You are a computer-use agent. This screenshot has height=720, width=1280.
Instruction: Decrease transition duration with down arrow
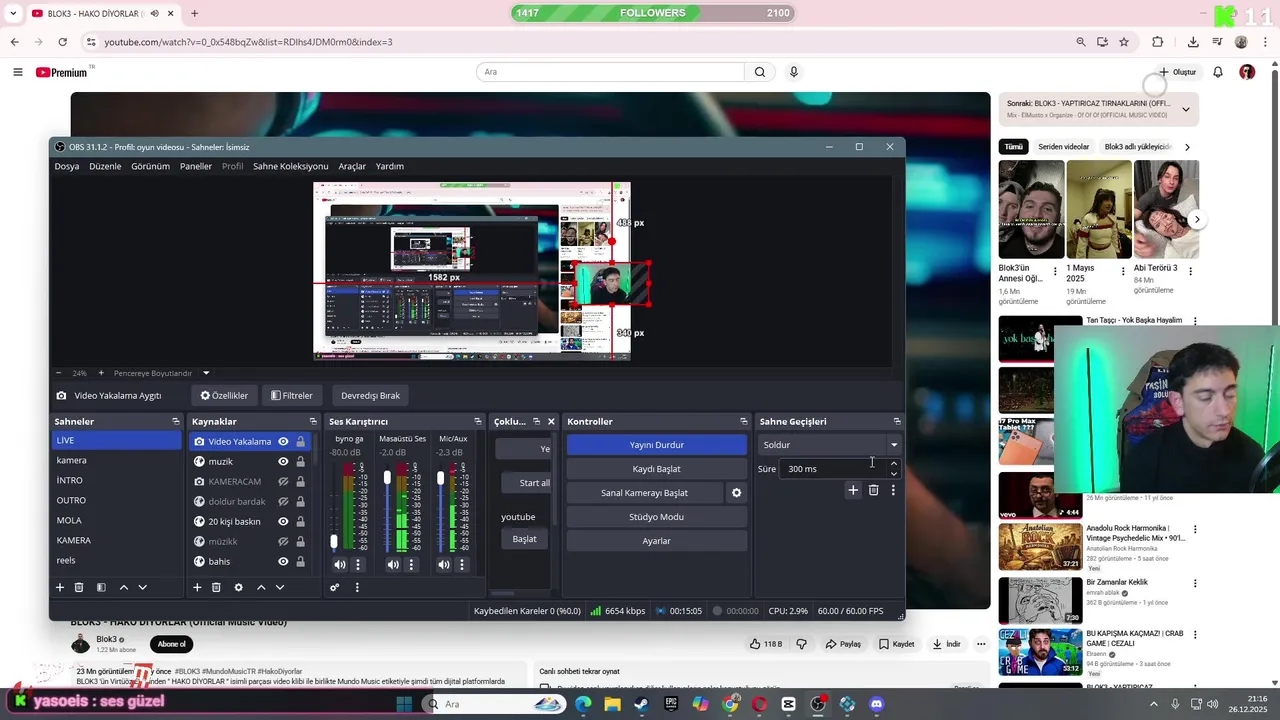(x=893, y=473)
